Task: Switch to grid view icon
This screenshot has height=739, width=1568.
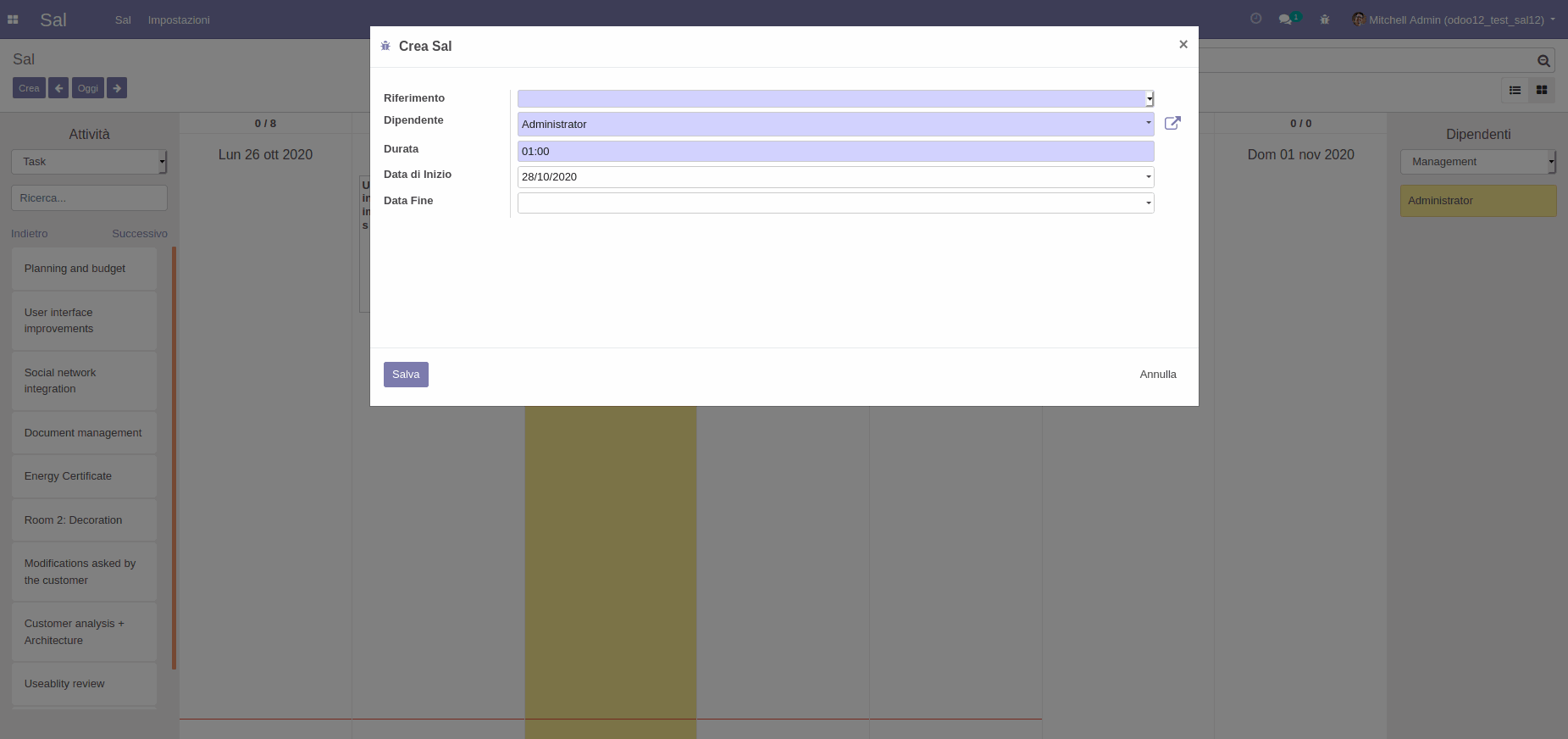Action: pos(1542,90)
